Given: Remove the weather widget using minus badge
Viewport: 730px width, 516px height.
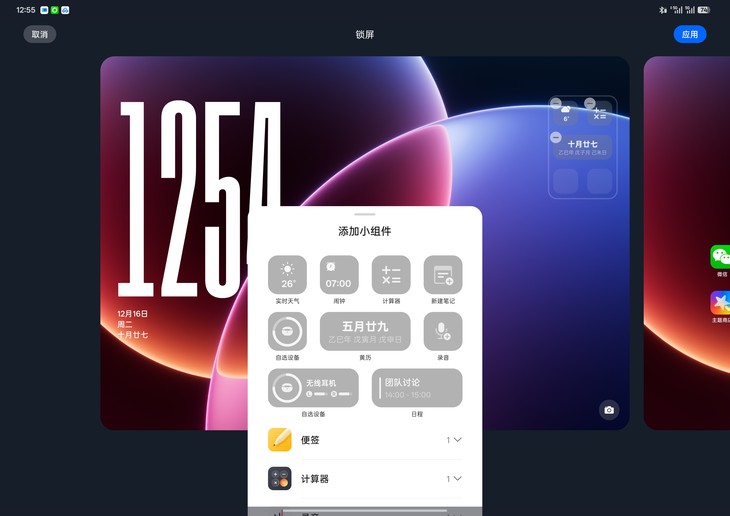Looking at the screenshot, I should pos(556,104).
